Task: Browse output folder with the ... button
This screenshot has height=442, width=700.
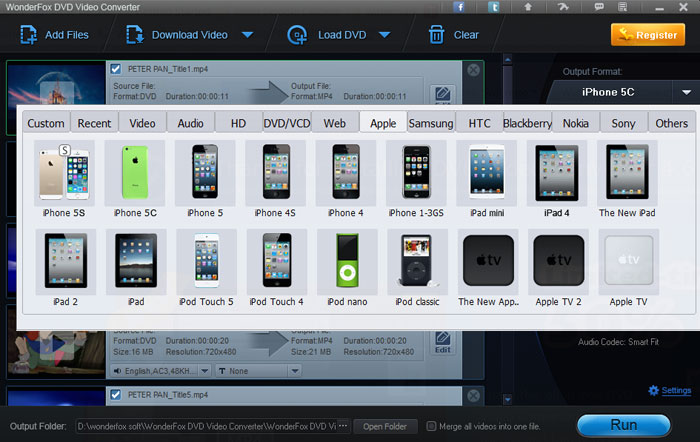Action: click(343, 426)
